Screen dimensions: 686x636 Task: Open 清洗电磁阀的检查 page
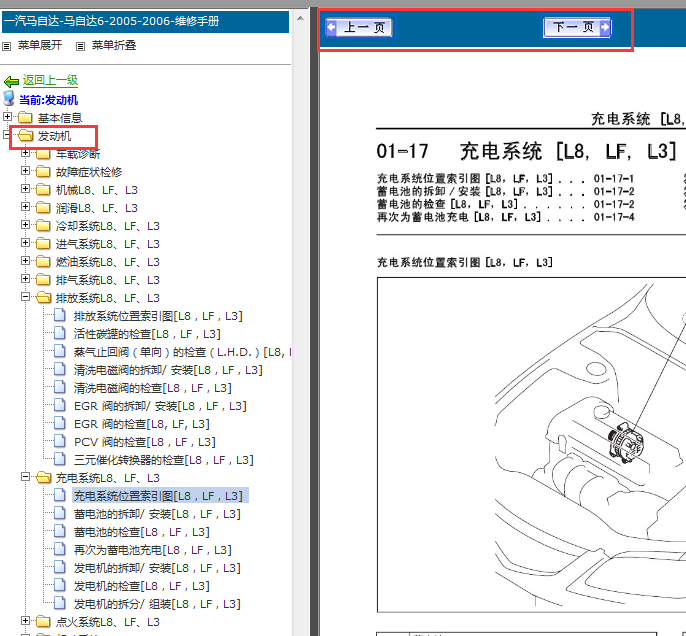click(x=153, y=388)
